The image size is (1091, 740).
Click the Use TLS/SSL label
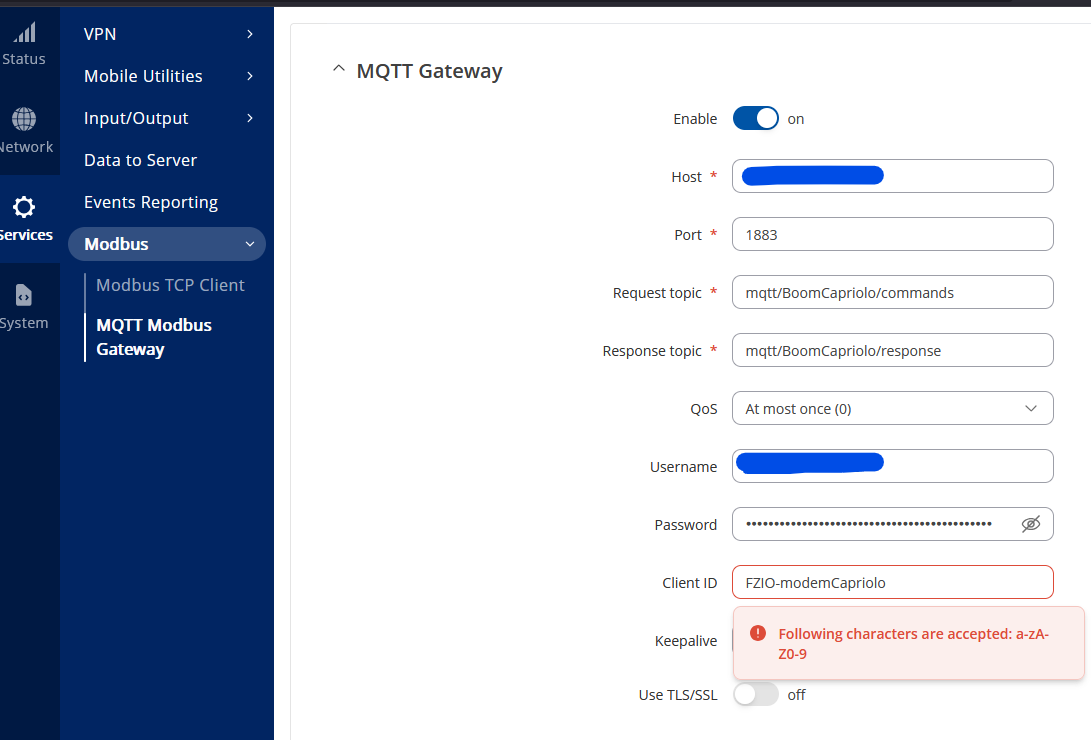[x=678, y=695]
